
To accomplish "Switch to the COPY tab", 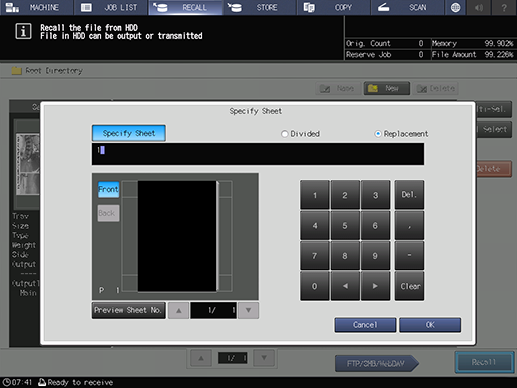I will 334,7.
